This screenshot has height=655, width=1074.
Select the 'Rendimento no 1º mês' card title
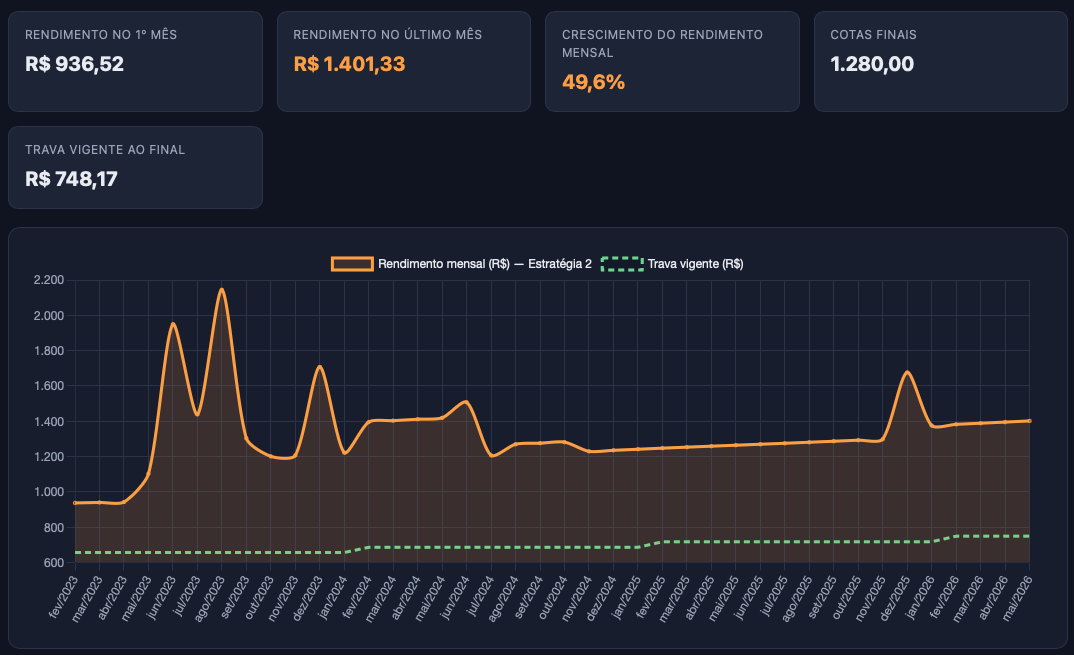(101, 34)
